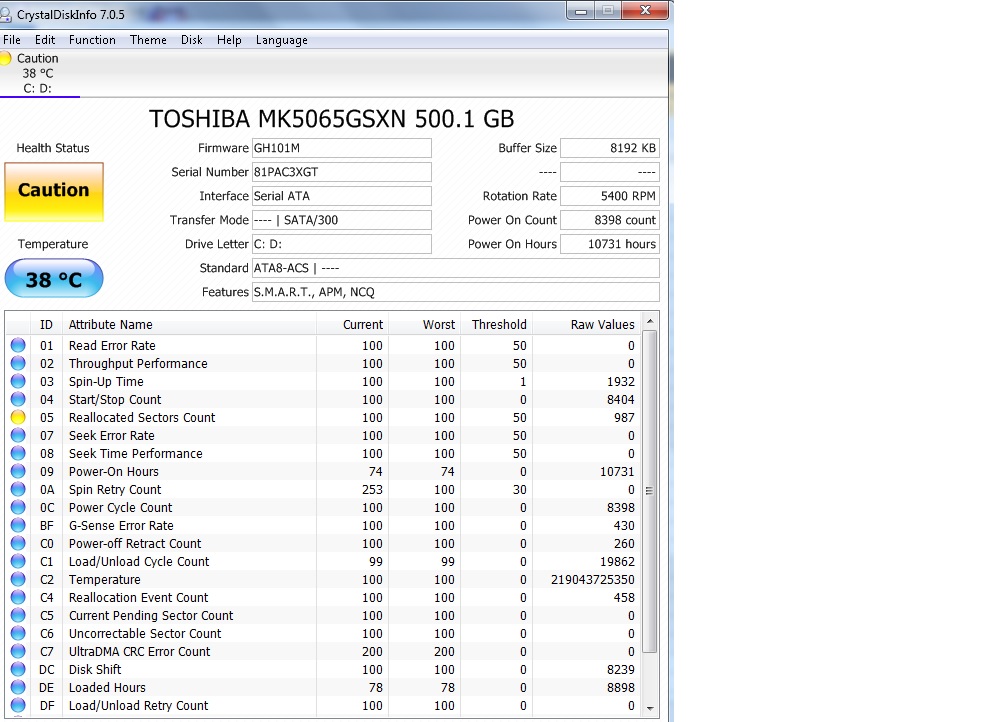This screenshot has height=722, width=986.
Task: Open the Edit menu
Action: (x=45, y=40)
